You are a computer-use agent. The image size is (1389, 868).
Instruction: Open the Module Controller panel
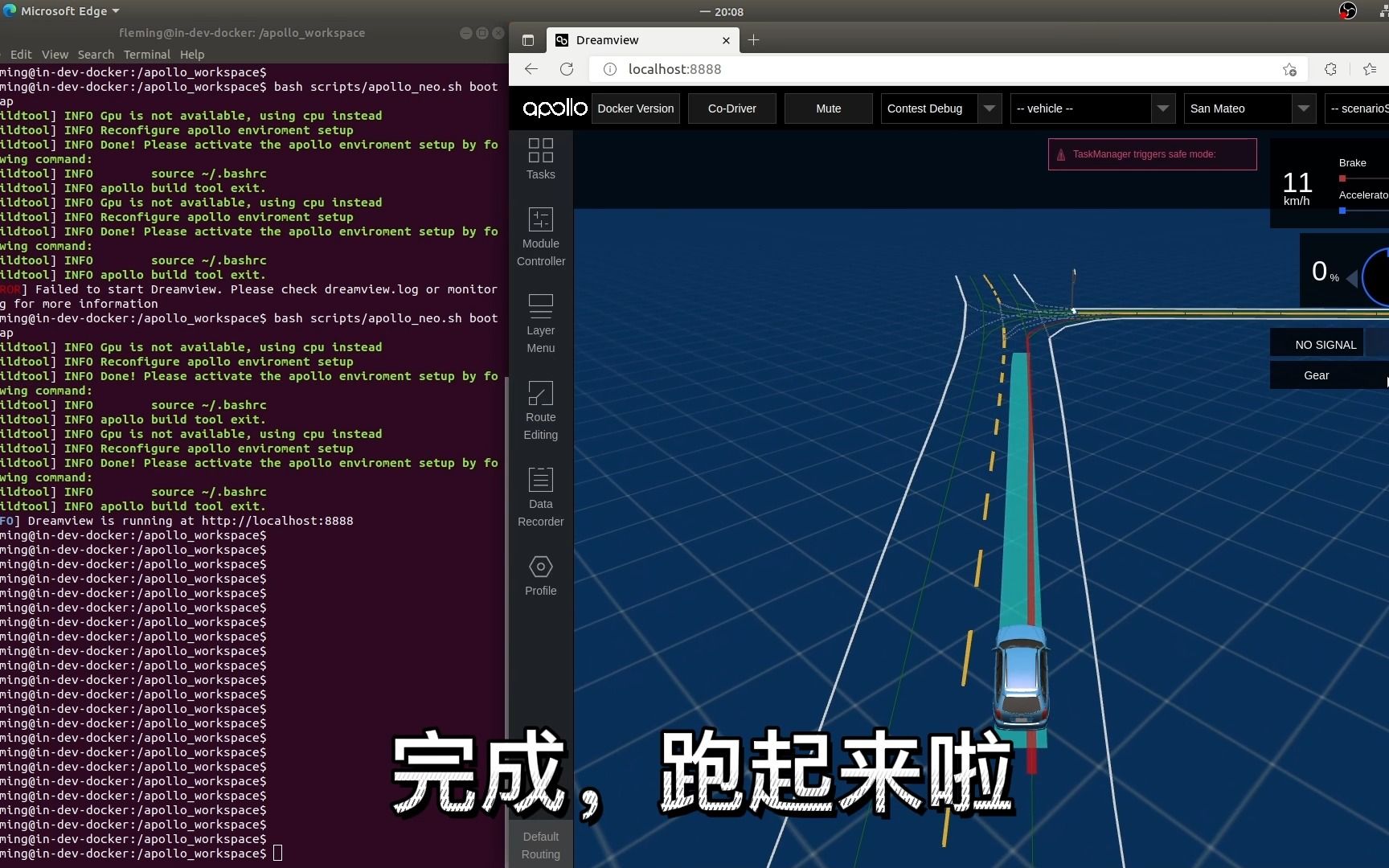[540, 237]
